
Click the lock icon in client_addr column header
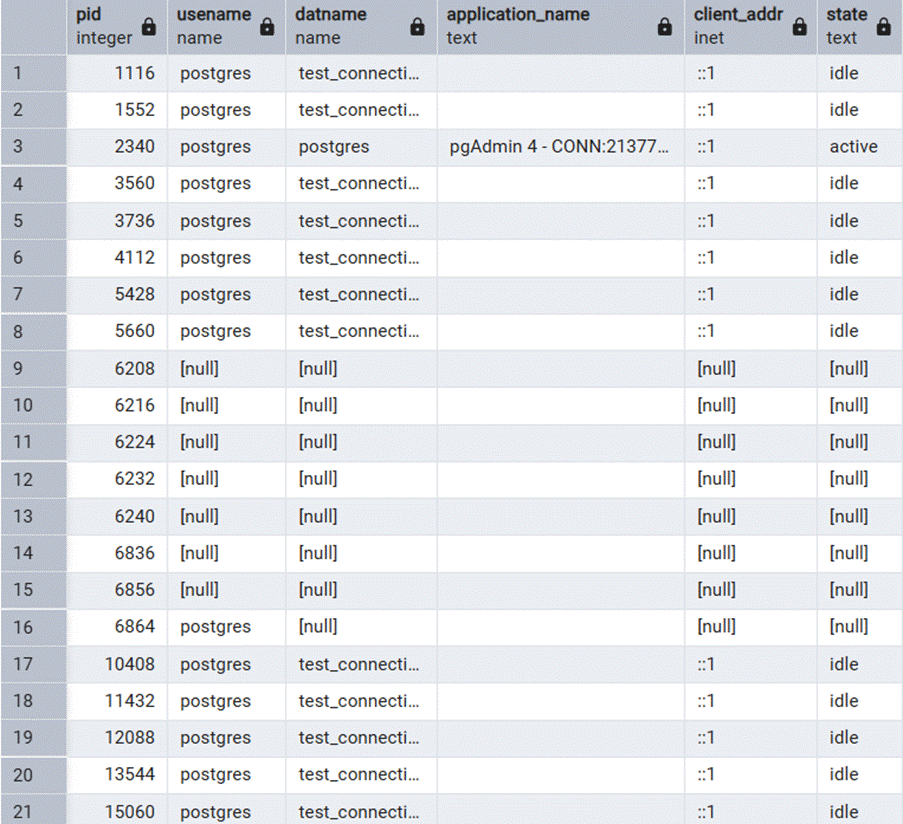point(799,26)
